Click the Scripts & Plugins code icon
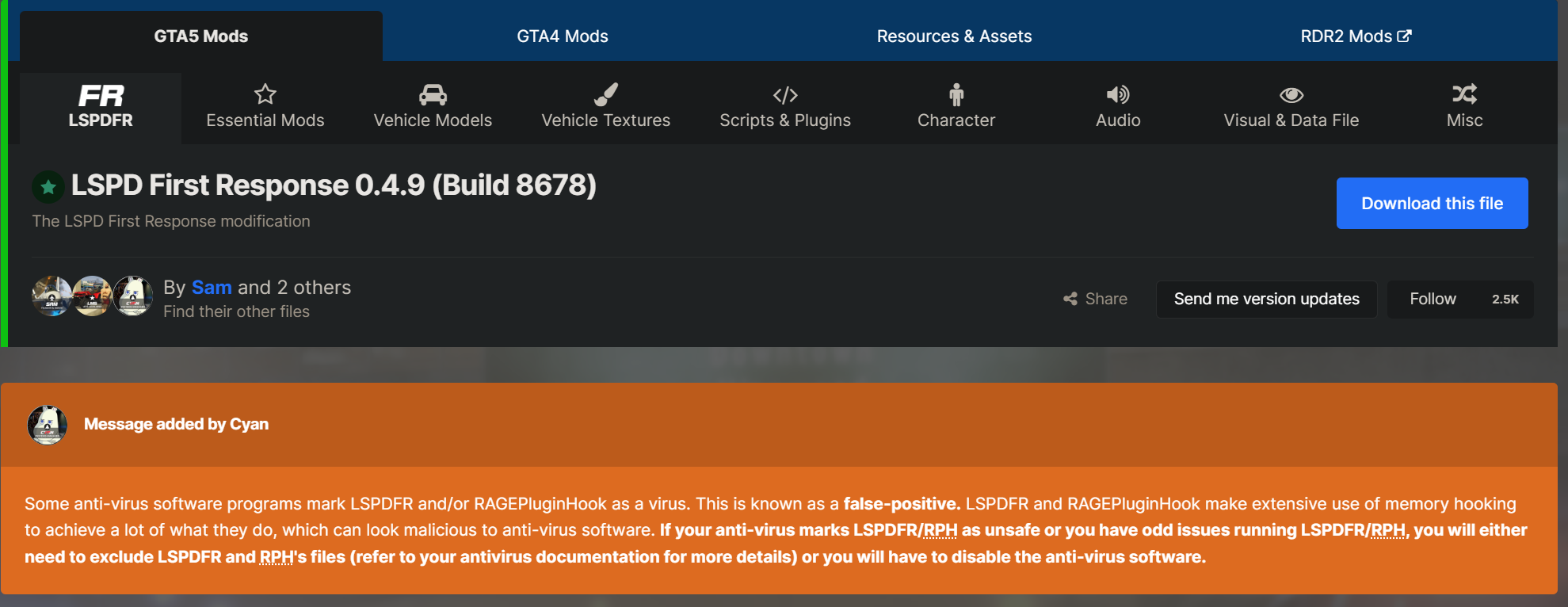Image resolution: width=1568 pixels, height=607 pixels. coord(785,95)
